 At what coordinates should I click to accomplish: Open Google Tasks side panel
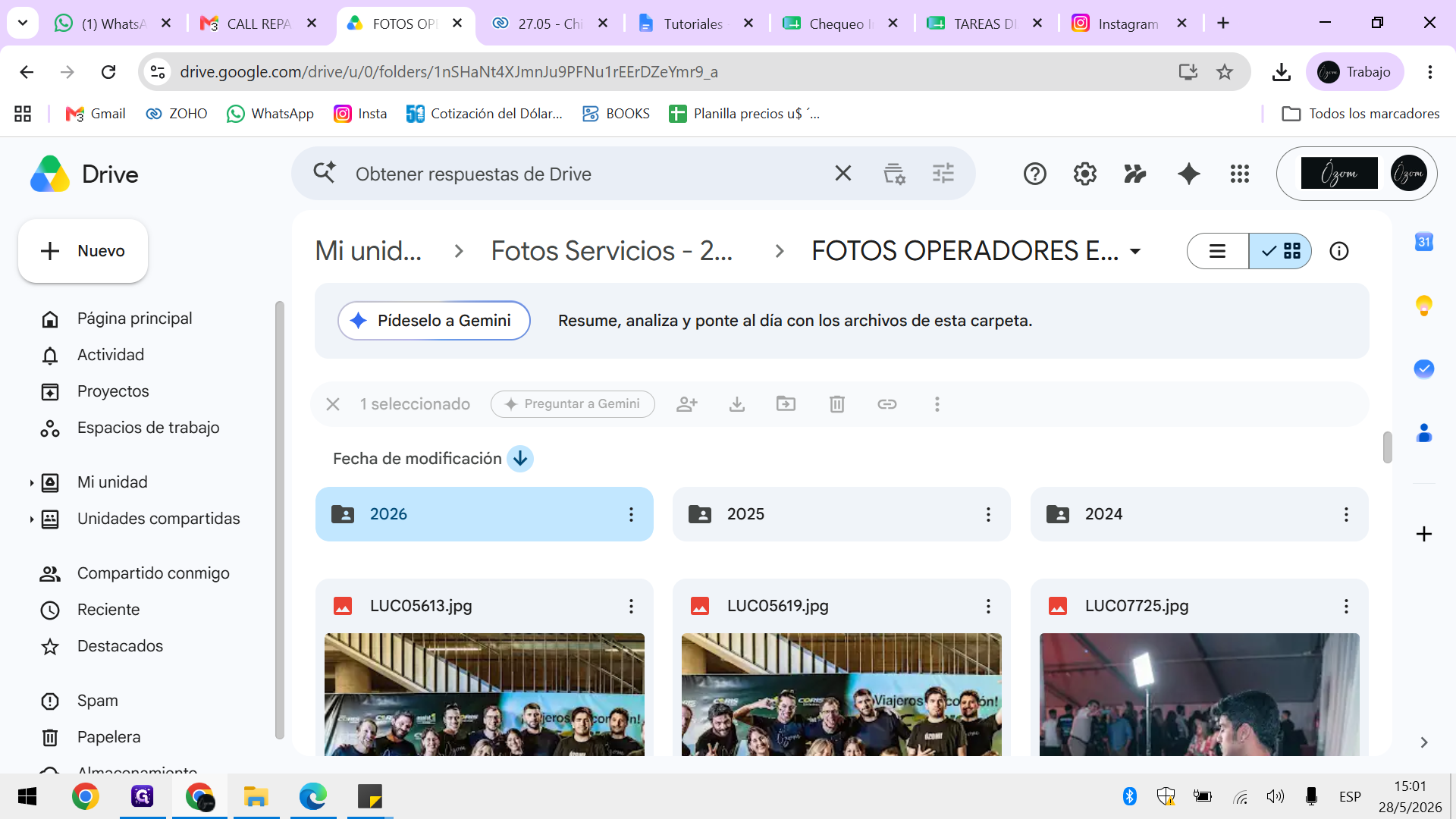pyautogui.click(x=1423, y=369)
